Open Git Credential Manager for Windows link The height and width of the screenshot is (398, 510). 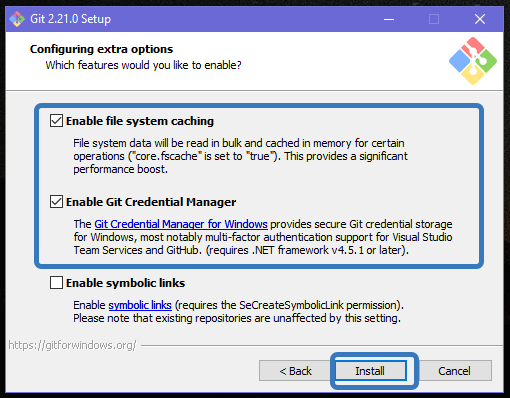click(x=181, y=224)
